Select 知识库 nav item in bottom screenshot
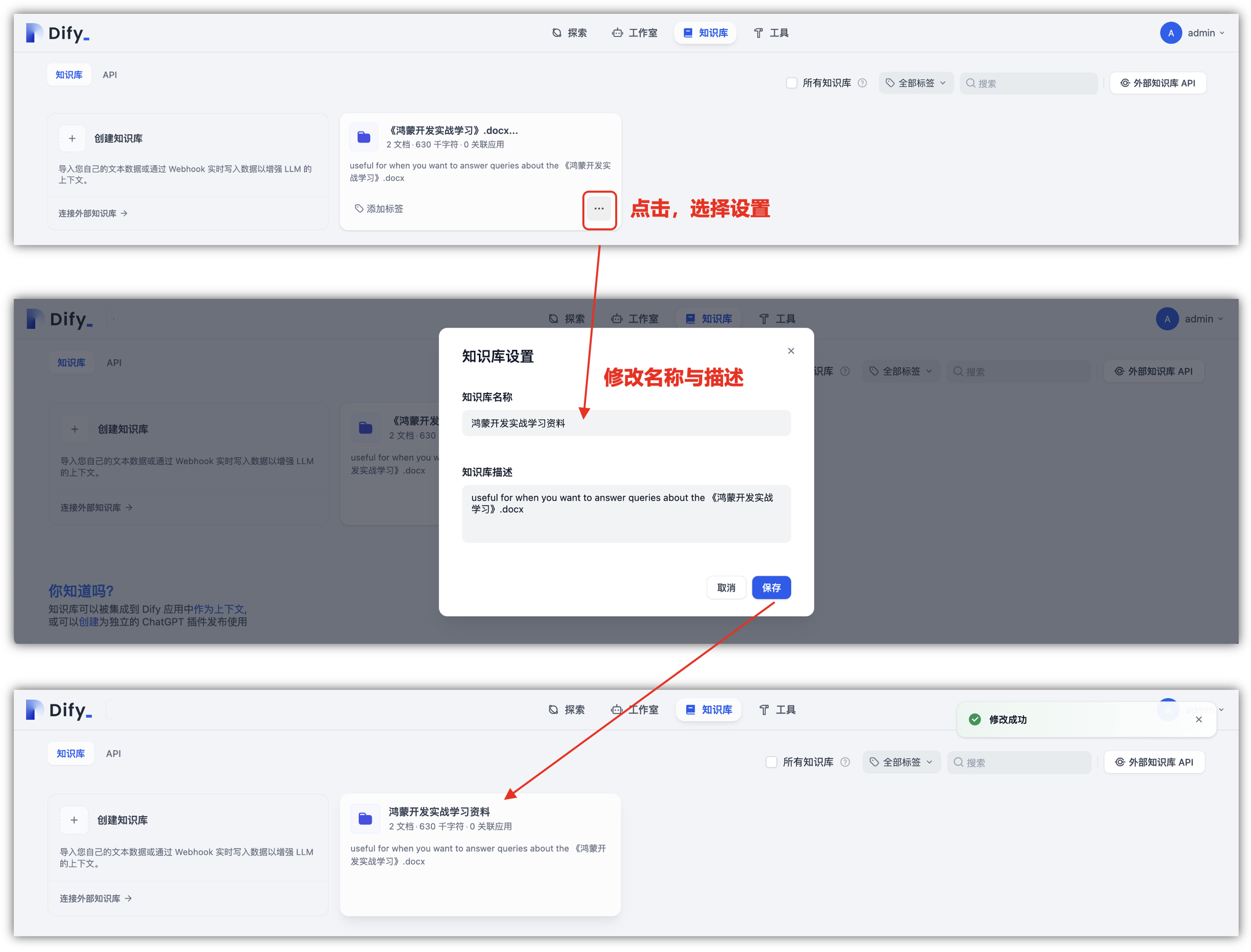The image size is (1251, 952). pos(709,709)
